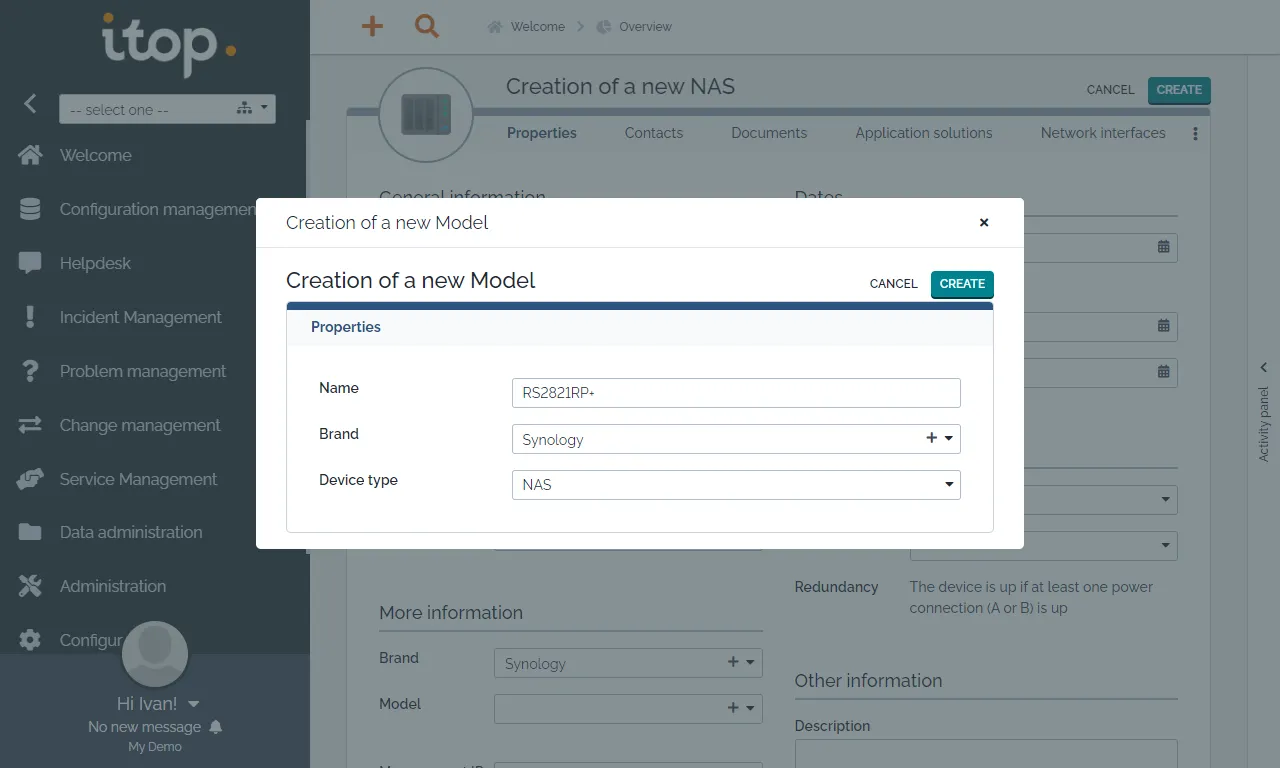The image size is (1280, 768).
Task: Open the Activity panel expander
Action: click(x=1264, y=368)
